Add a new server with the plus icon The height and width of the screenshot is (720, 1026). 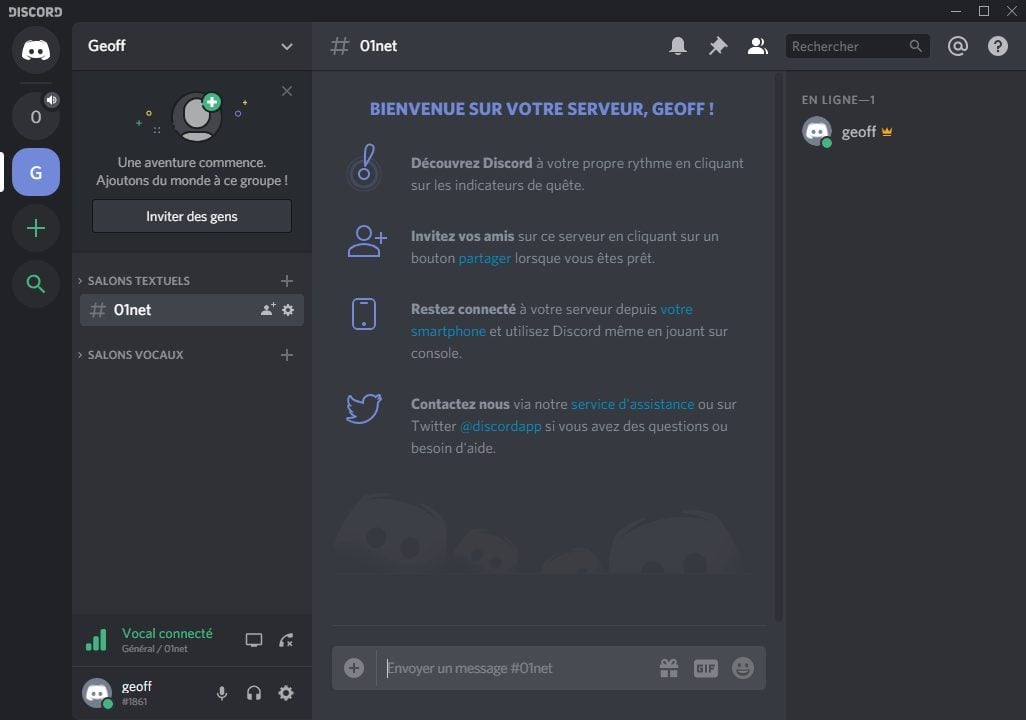click(x=36, y=228)
